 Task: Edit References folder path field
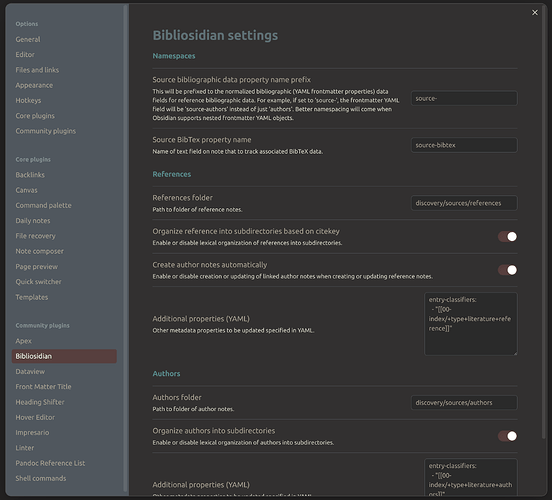[464, 203]
